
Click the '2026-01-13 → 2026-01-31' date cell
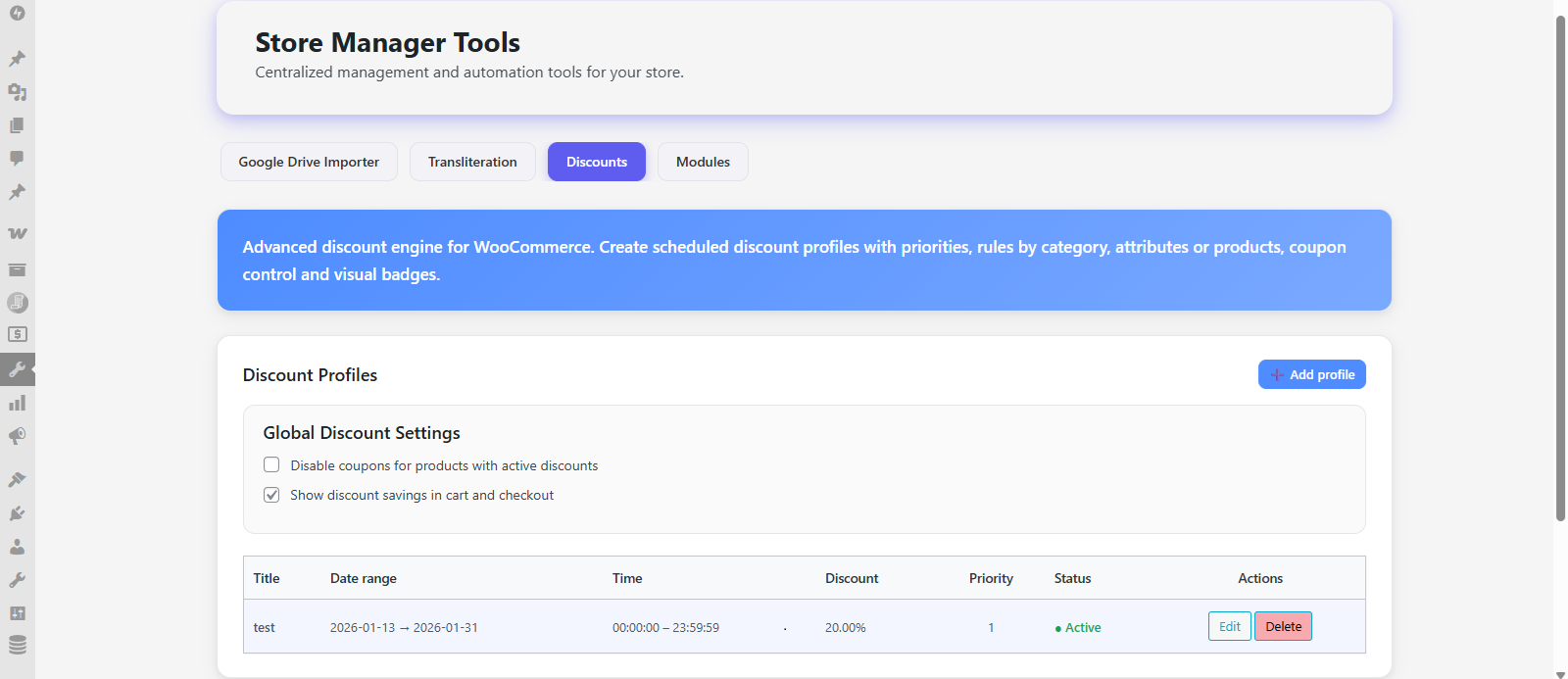point(404,627)
